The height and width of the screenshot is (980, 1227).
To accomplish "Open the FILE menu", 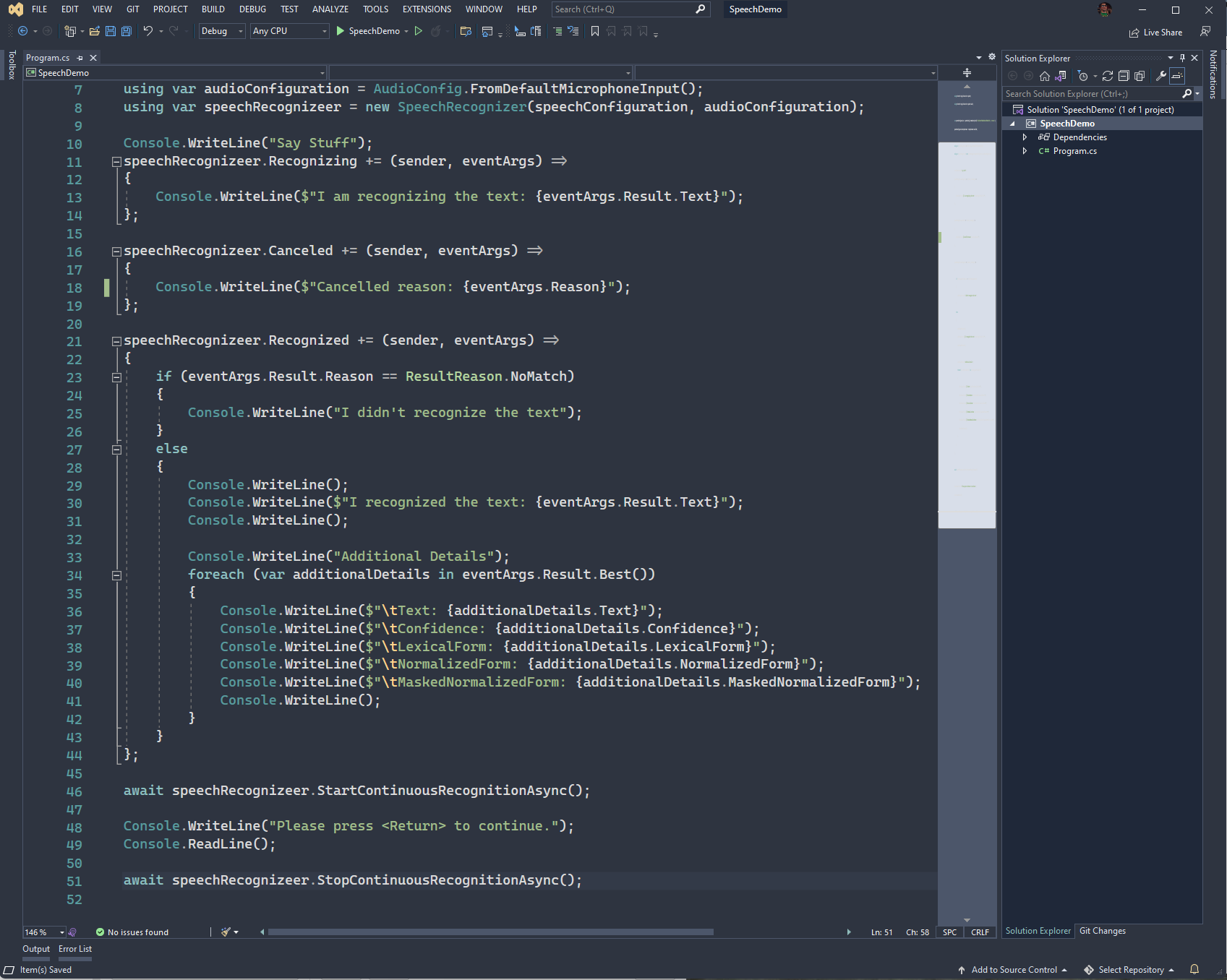I will click(40, 9).
